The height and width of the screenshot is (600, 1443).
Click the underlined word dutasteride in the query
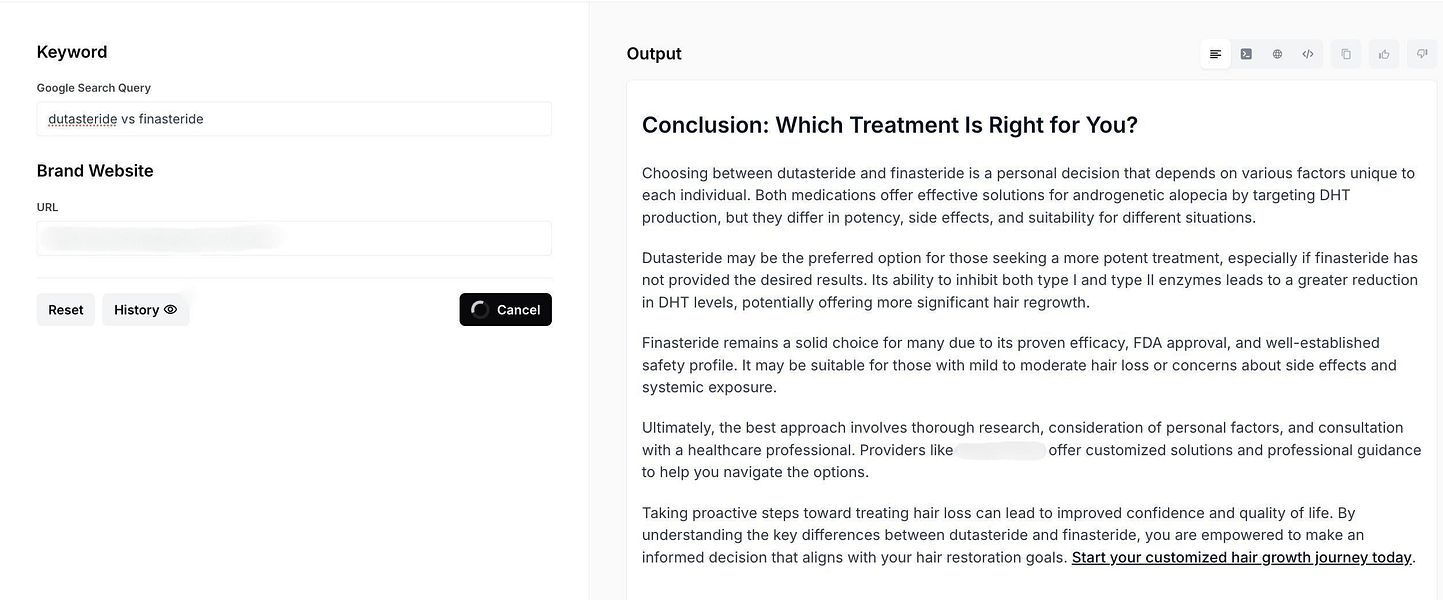pyautogui.click(x=83, y=119)
